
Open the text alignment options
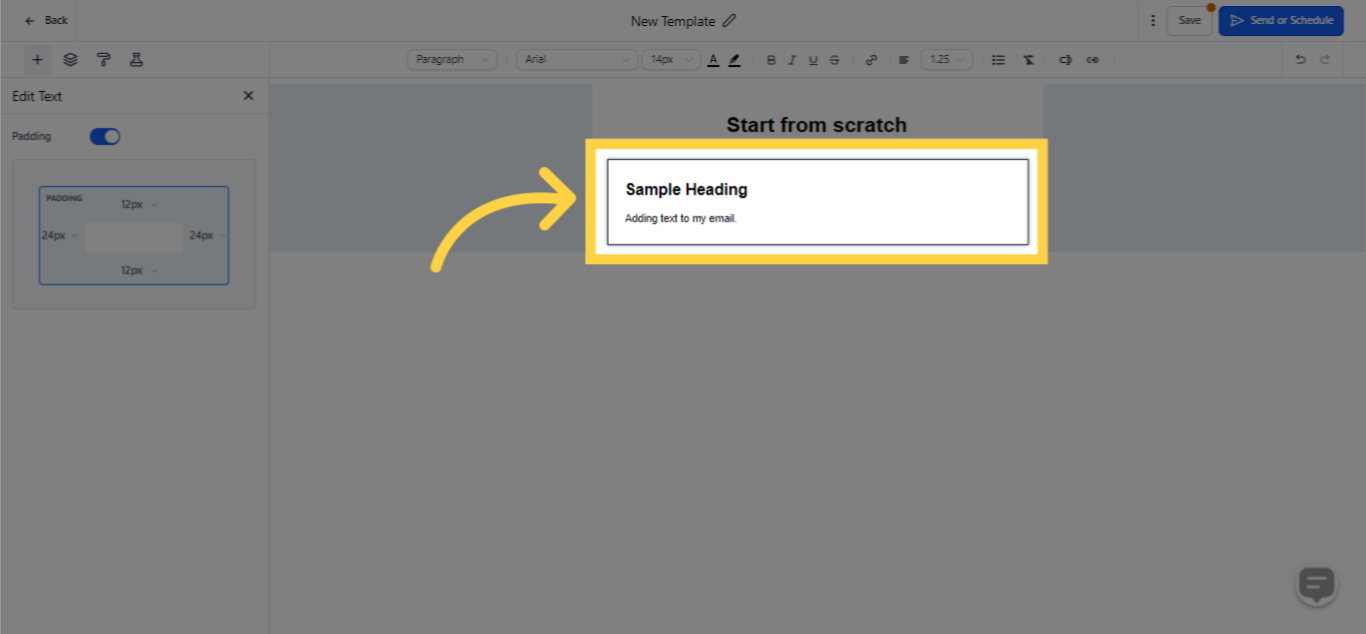[904, 60]
